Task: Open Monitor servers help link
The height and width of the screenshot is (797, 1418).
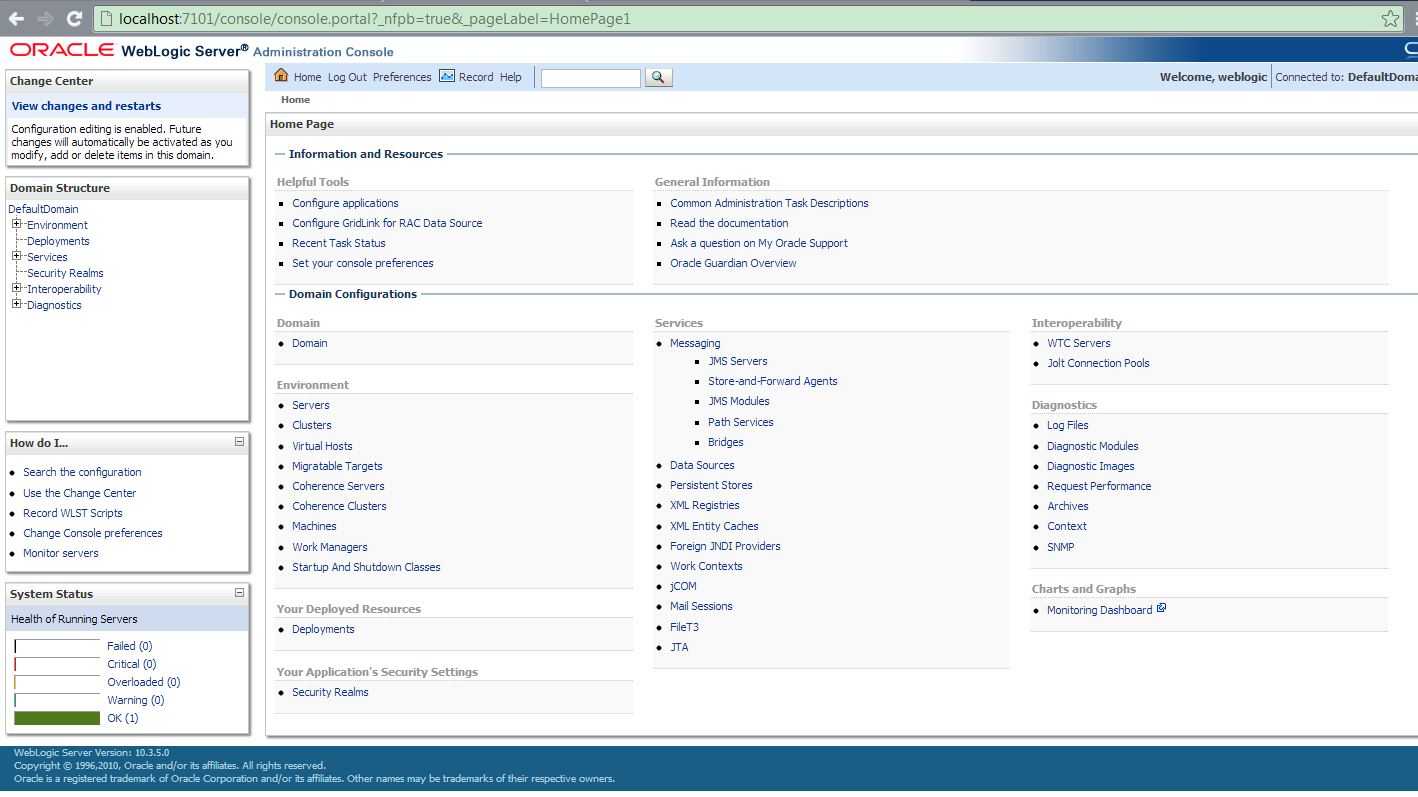Action: coord(61,553)
